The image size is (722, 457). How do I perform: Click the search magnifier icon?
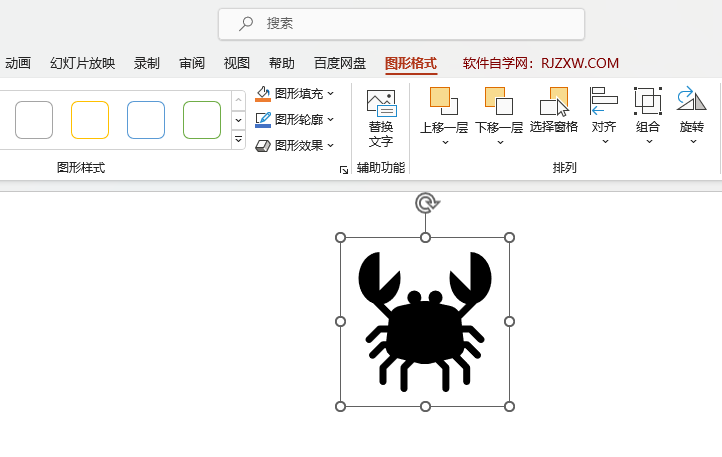pyautogui.click(x=246, y=23)
